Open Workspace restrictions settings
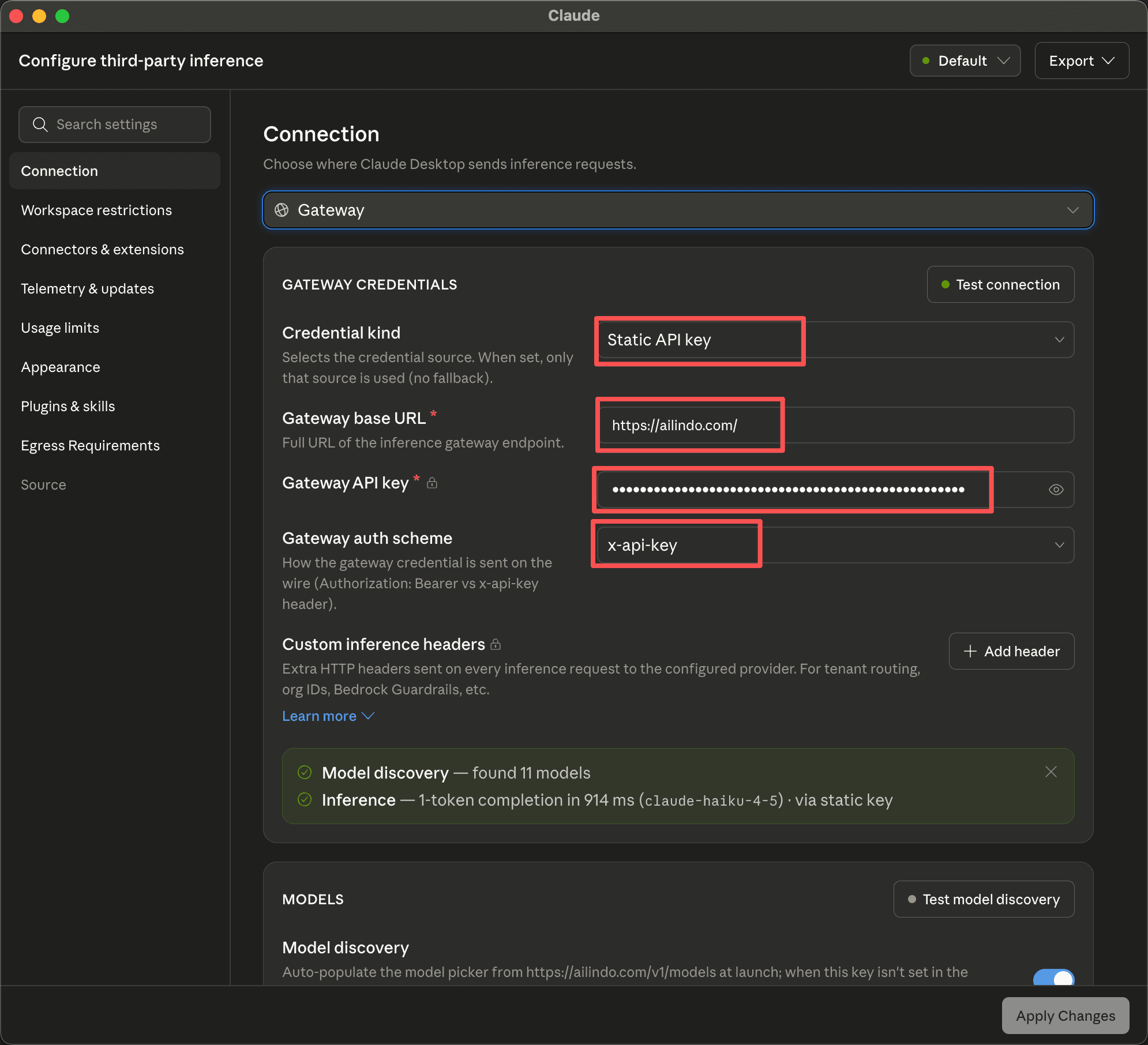 click(x=115, y=210)
